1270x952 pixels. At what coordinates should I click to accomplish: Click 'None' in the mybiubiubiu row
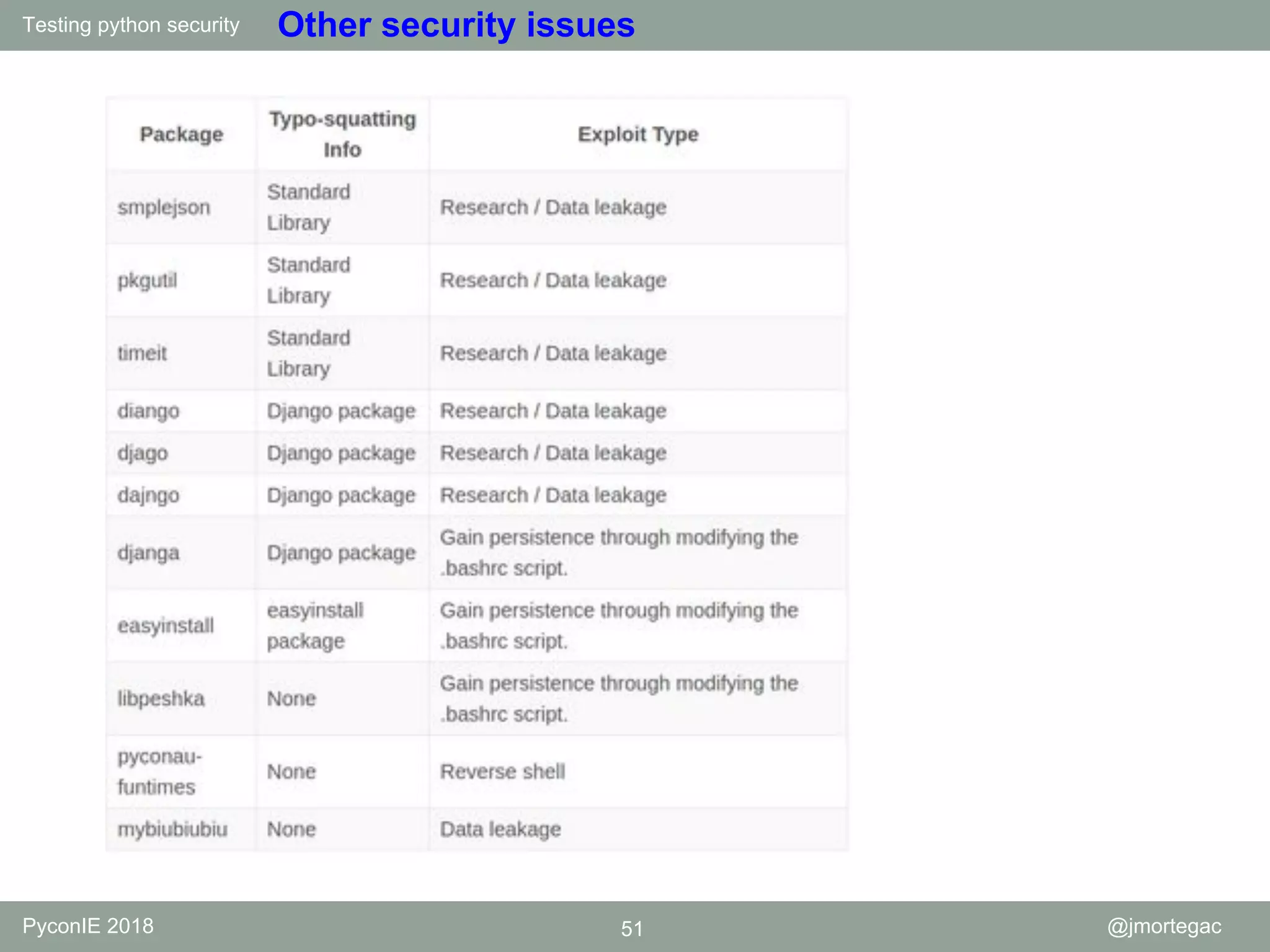point(291,829)
